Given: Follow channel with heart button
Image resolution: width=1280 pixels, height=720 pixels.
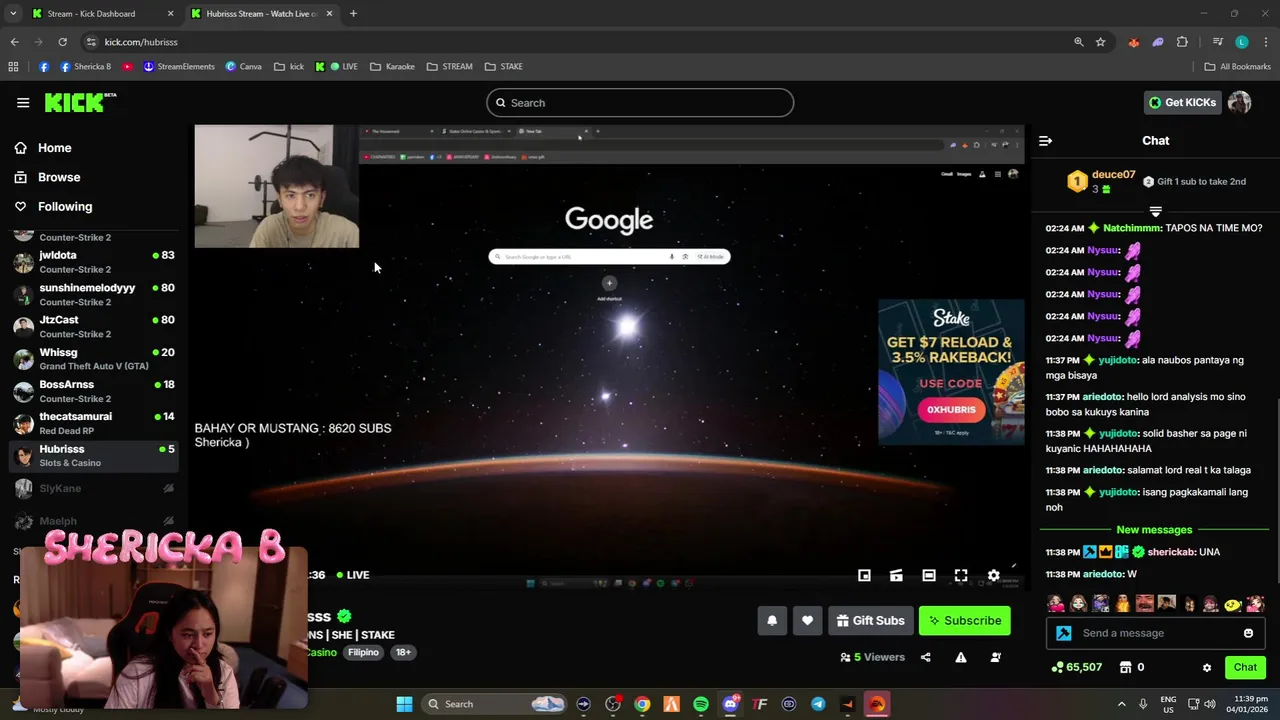Looking at the screenshot, I should (807, 621).
